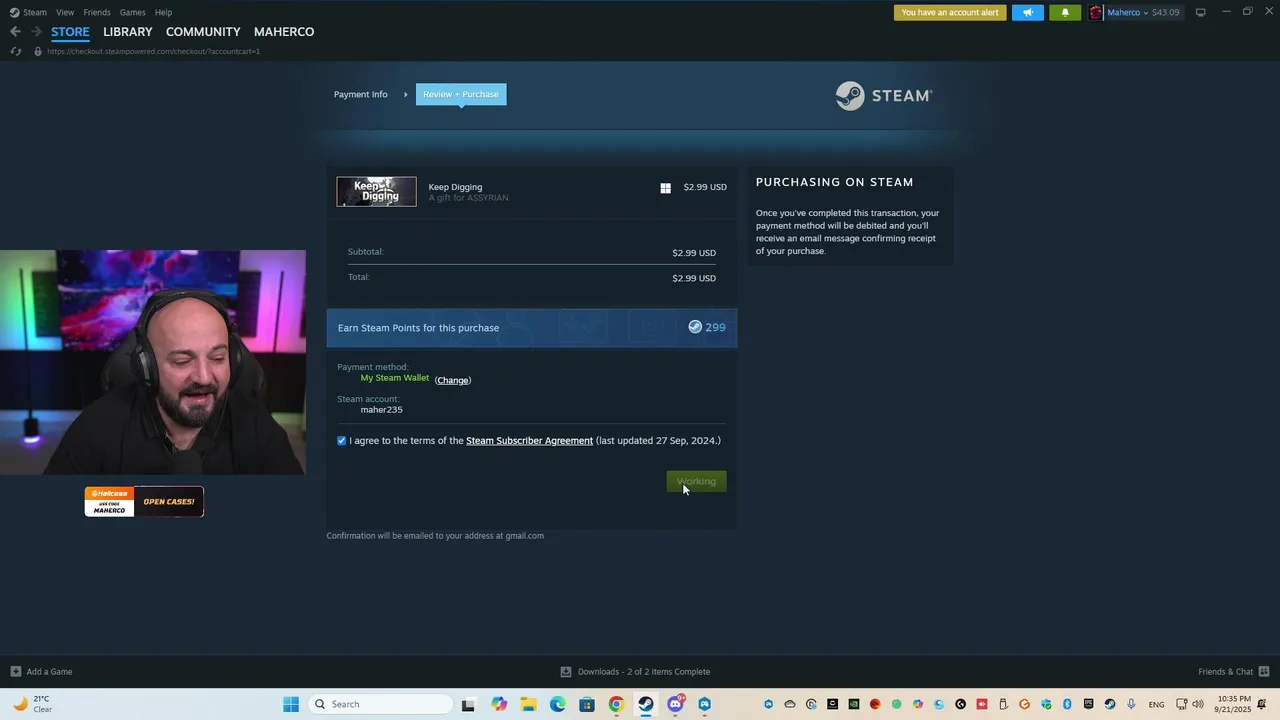Uncheck the Subscriber Agreement checkbox
Viewport: 1280px width, 720px height.
coord(342,441)
